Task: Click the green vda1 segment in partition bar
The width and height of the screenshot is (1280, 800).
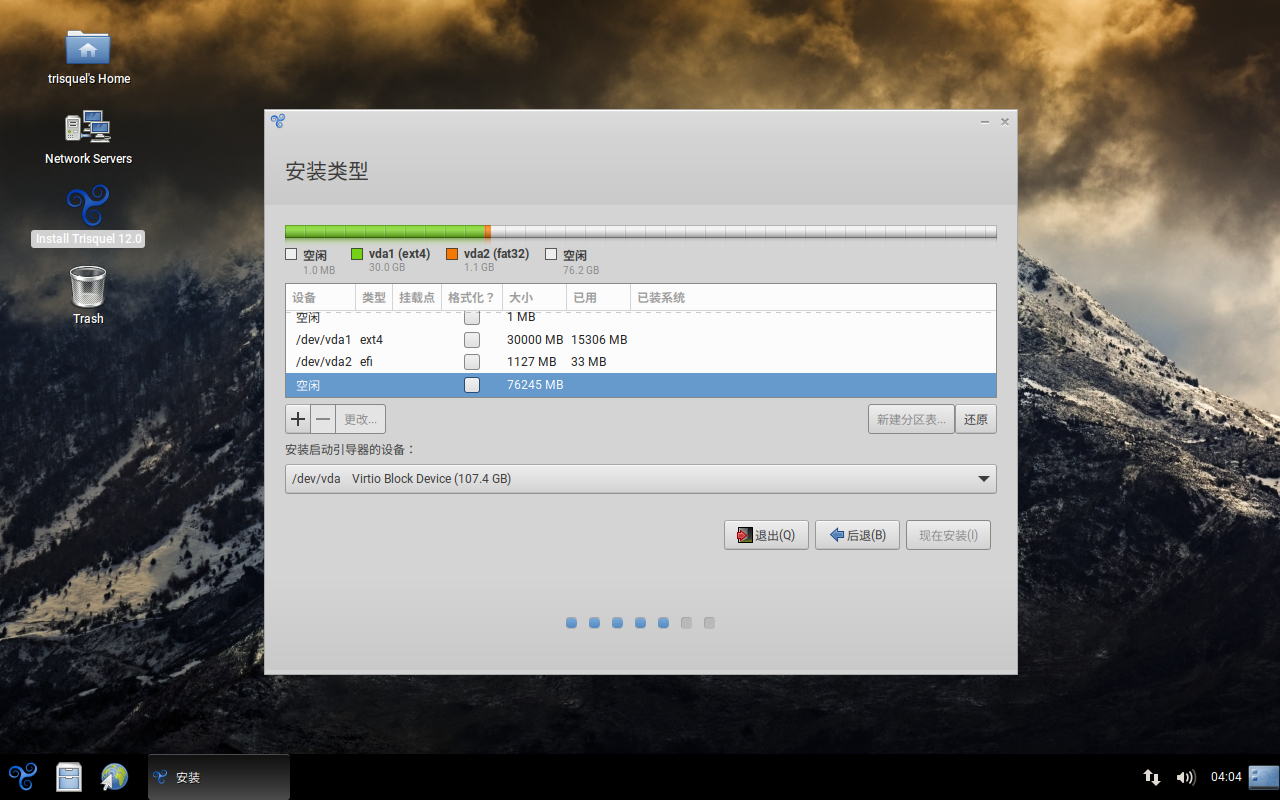Action: coord(385,232)
